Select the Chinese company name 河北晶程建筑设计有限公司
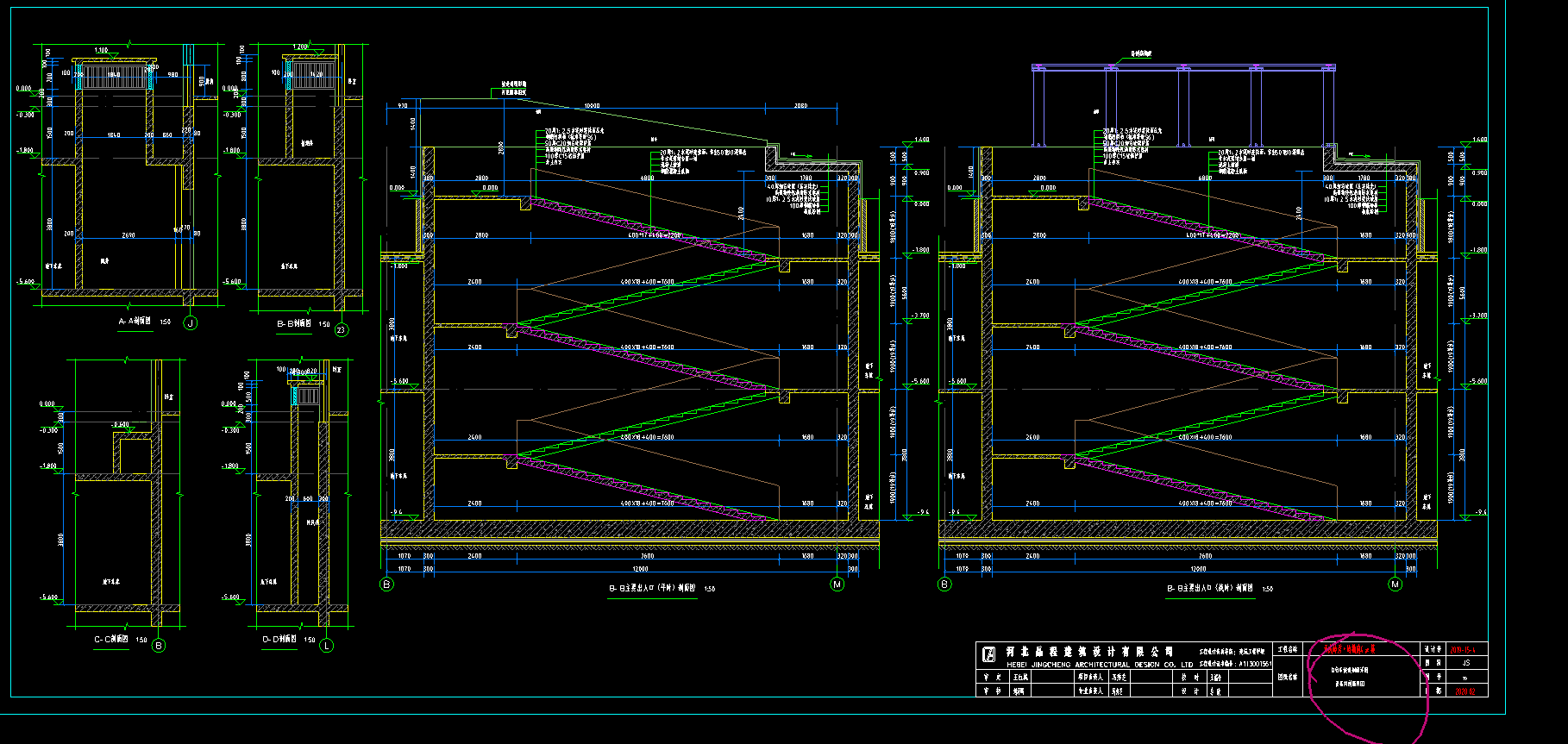Image resolution: width=1568 pixels, height=744 pixels. click(x=1090, y=652)
